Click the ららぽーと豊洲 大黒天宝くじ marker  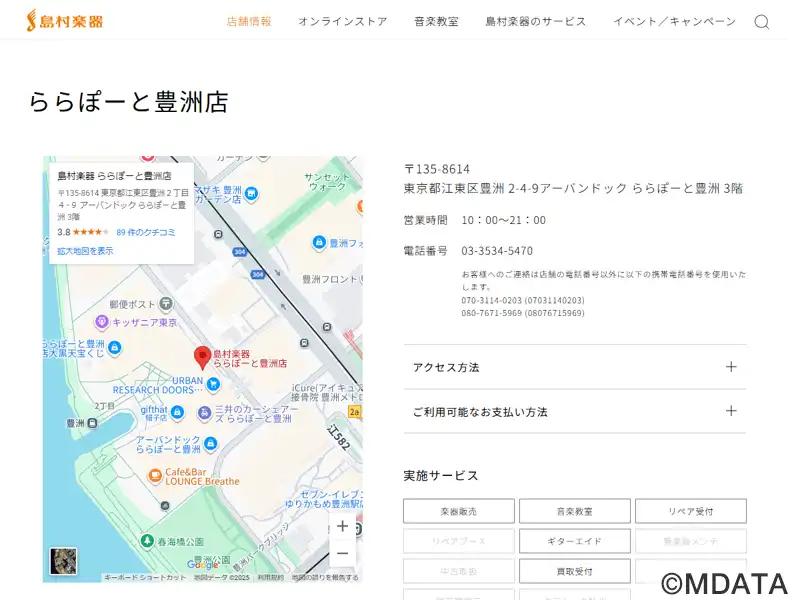tap(115, 348)
